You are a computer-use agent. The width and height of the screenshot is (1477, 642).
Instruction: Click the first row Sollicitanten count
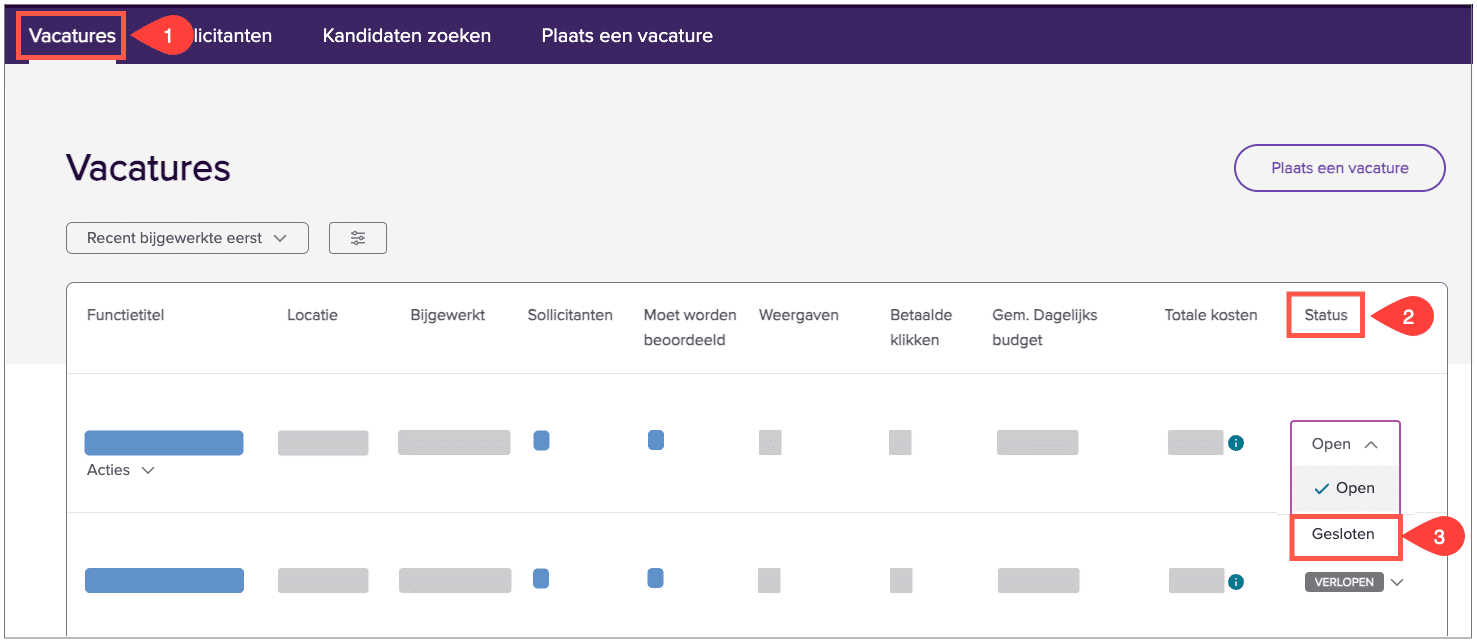point(541,440)
